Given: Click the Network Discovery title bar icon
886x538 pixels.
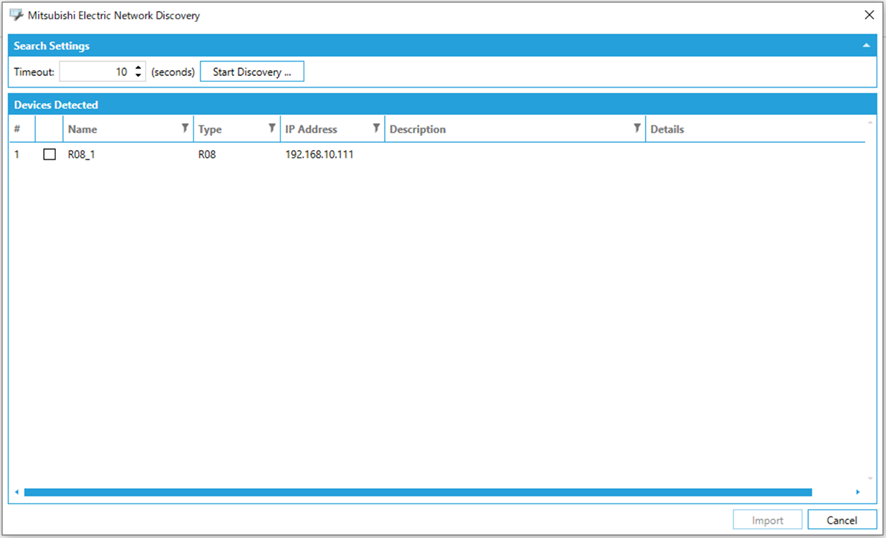Looking at the screenshot, I should 16,15.
